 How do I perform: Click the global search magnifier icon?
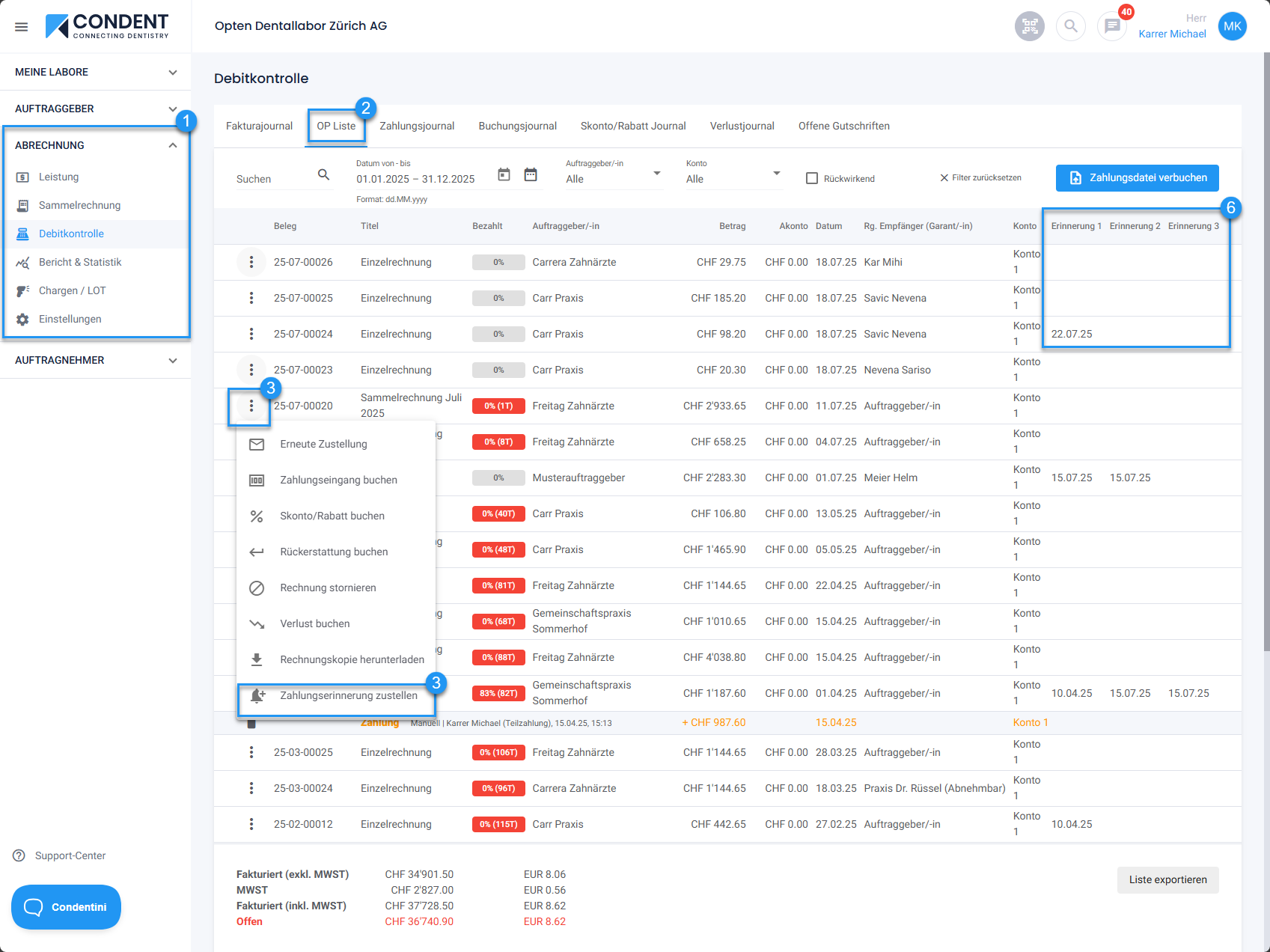pyautogui.click(x=1071, y=27)
